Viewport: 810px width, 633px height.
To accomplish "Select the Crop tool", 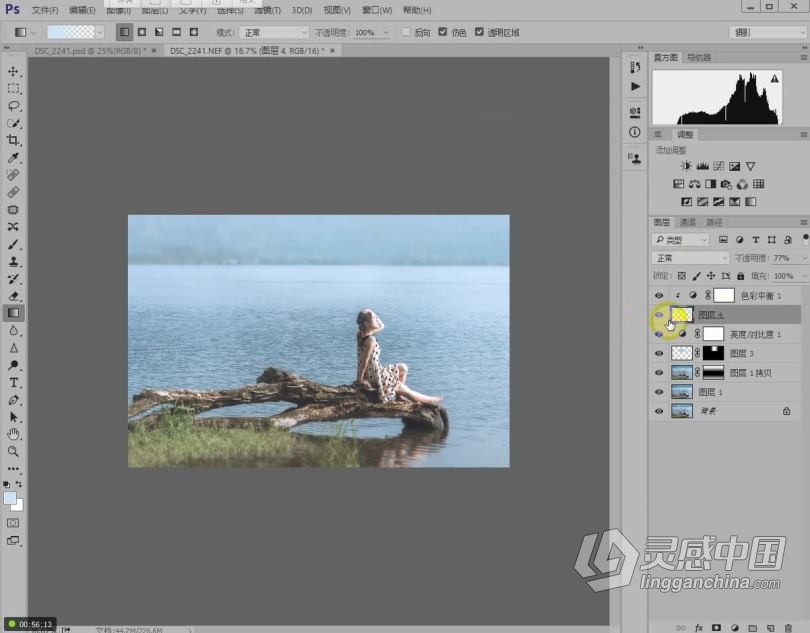I will tap(13, 141).
